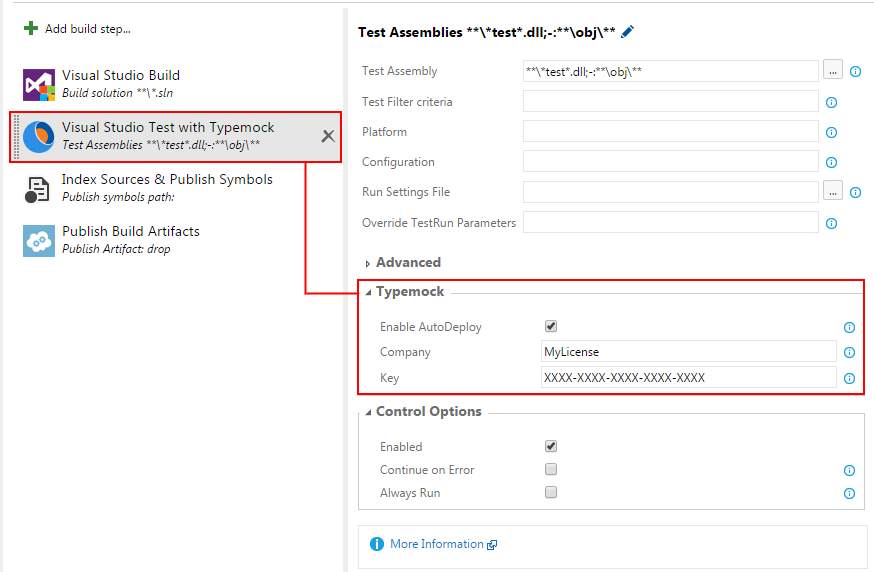Click info icon beside Run Settings File
The width and height of the screenshot is (874, 572).
(x=855, y=192)
